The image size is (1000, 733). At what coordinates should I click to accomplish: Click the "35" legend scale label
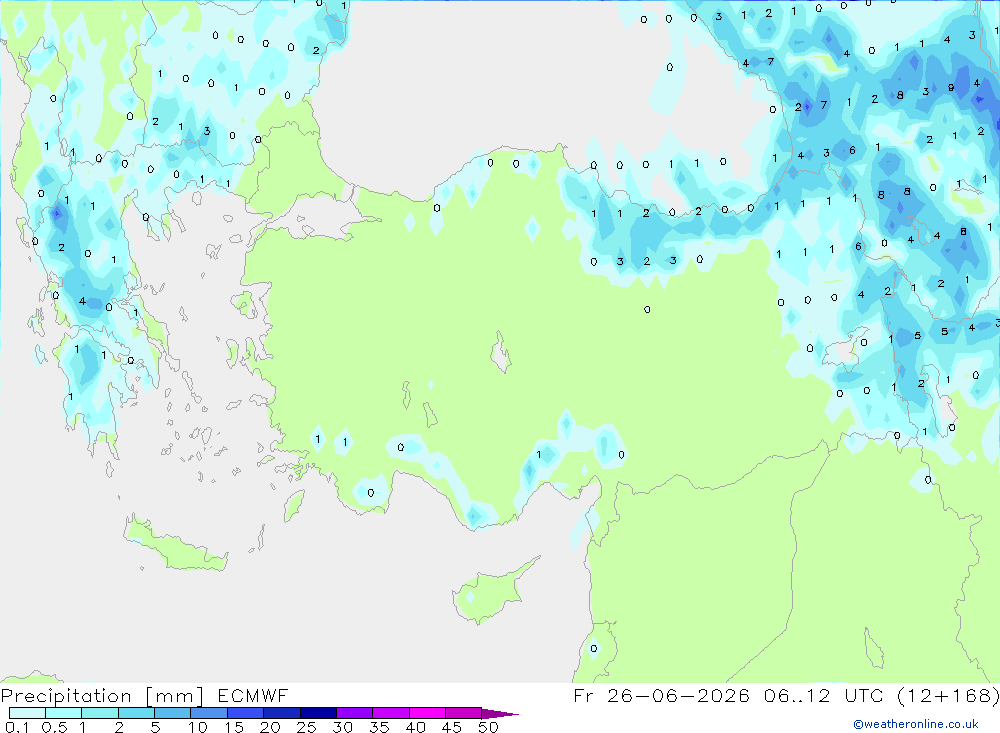379,727
